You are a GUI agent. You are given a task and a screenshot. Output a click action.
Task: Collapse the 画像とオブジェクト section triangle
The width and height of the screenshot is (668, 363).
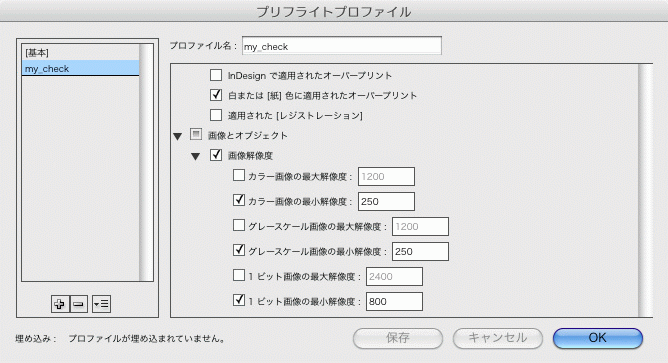coord(178,136)
